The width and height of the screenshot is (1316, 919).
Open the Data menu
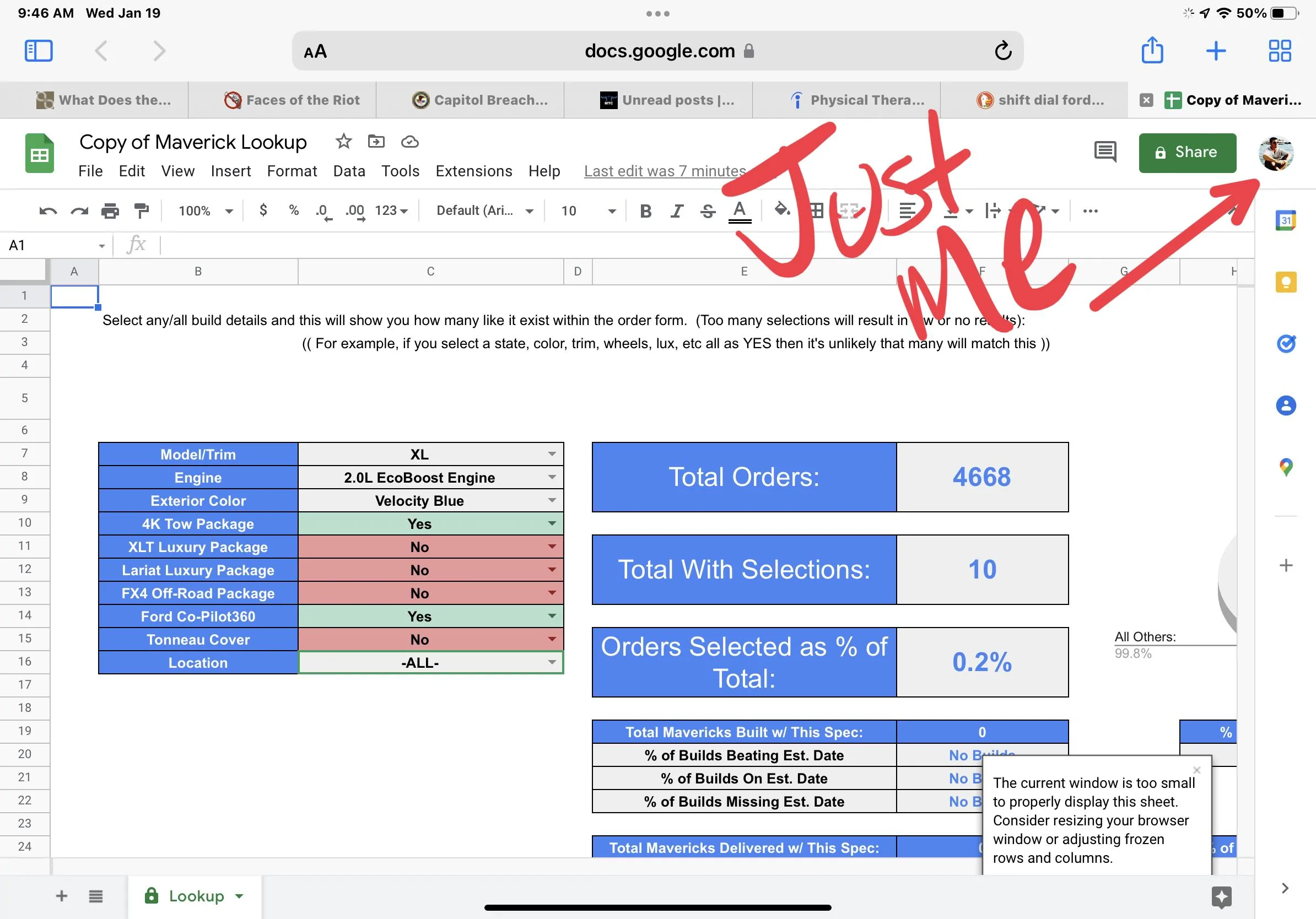tap(349, 171)
